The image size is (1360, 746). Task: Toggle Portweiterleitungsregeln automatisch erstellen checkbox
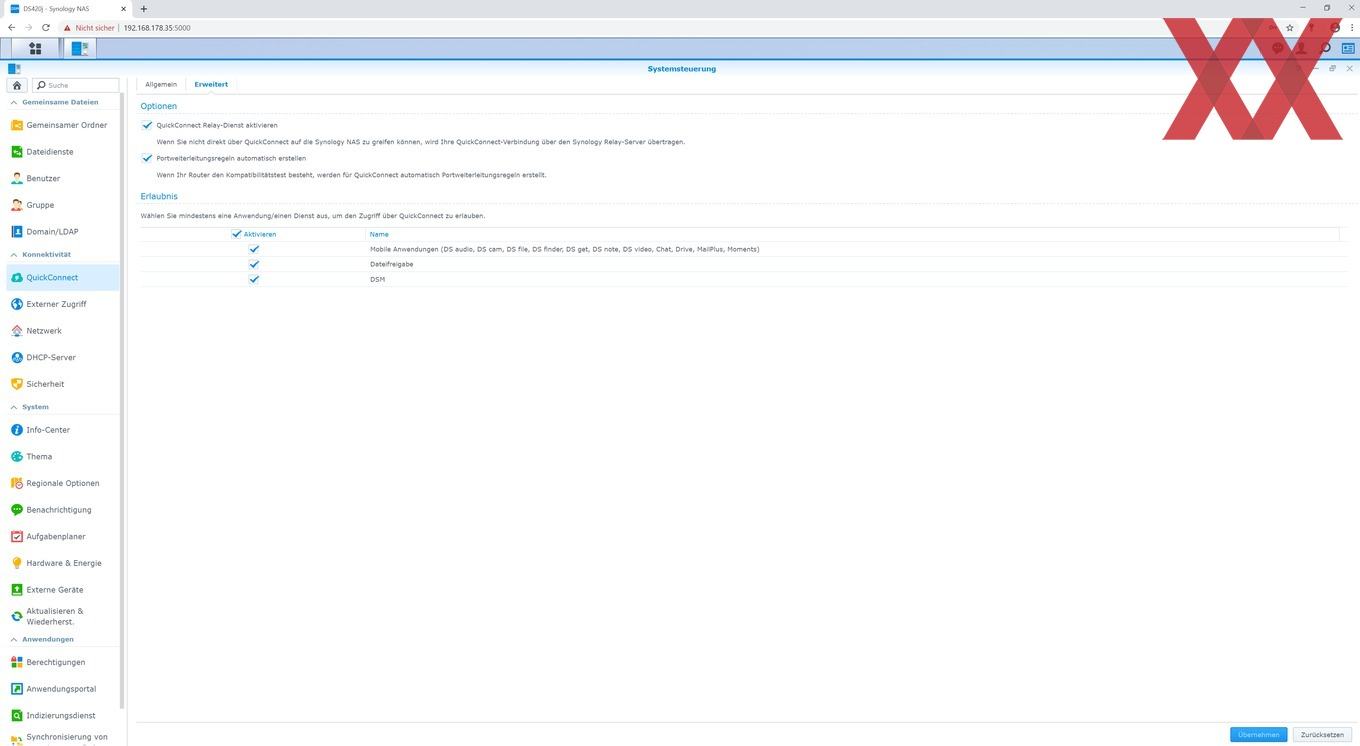click(147, 158)
